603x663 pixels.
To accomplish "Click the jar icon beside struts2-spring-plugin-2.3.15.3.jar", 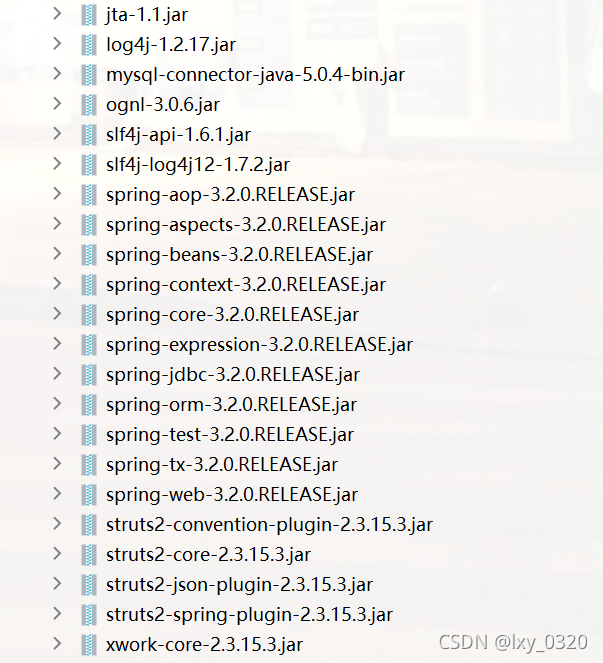I will (x=89, y=615).
